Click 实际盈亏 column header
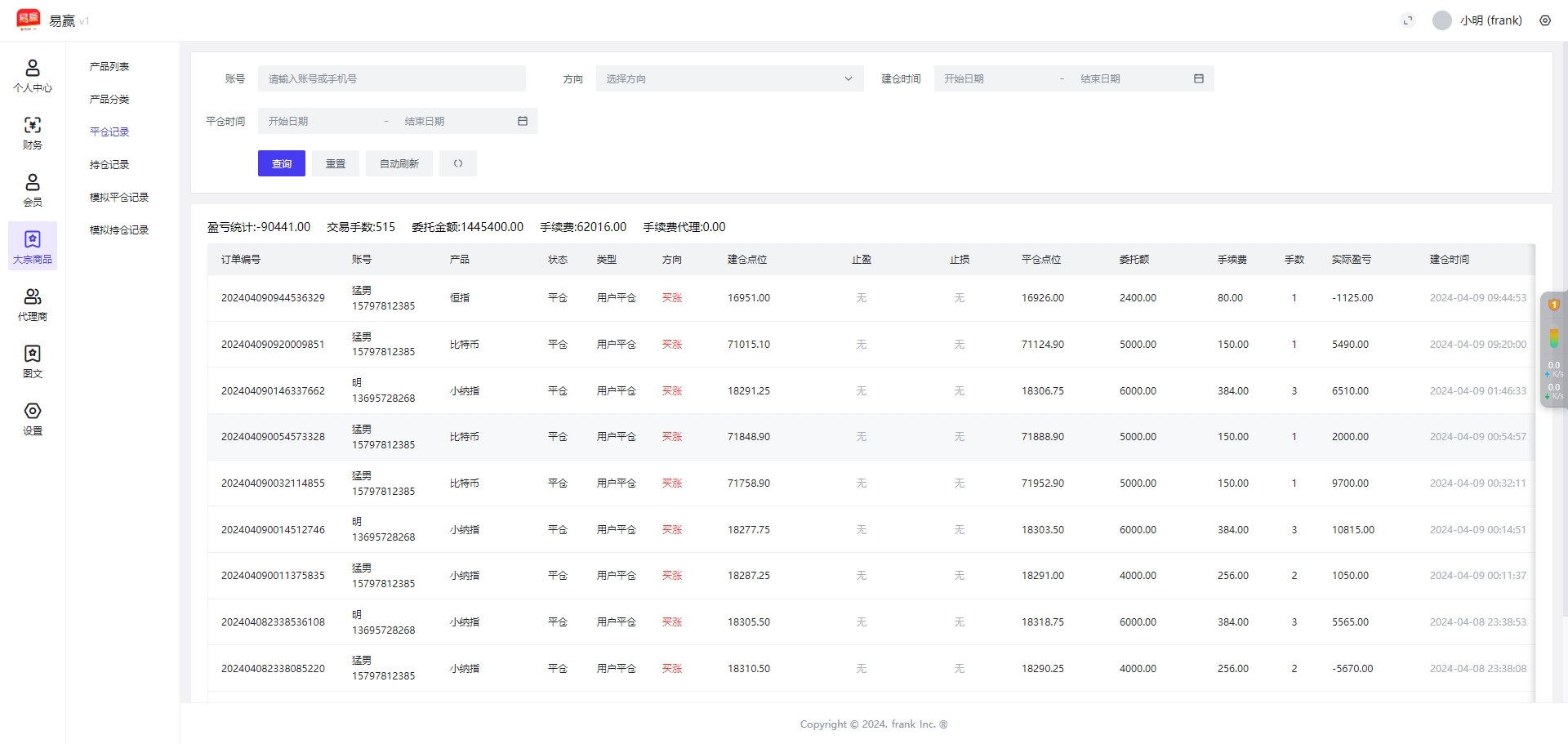 pos(1352,259)
